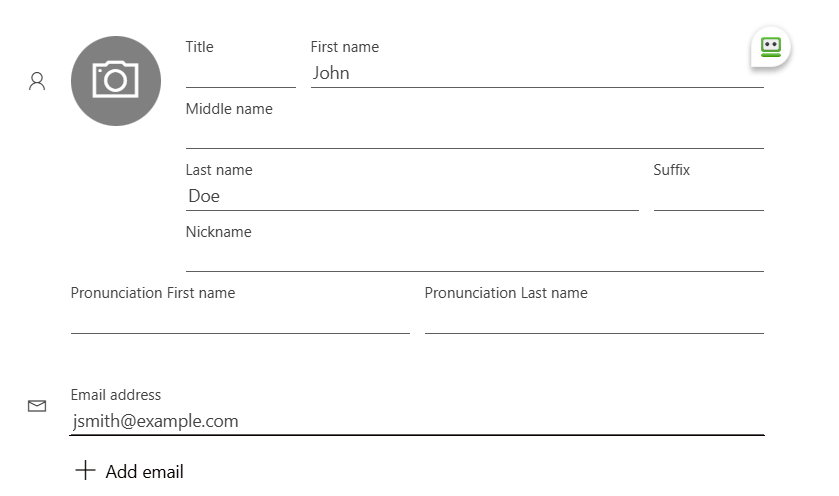Viewport: 839px width, 496px height.
Task: Click the Nickname label text
Action: 218,232
